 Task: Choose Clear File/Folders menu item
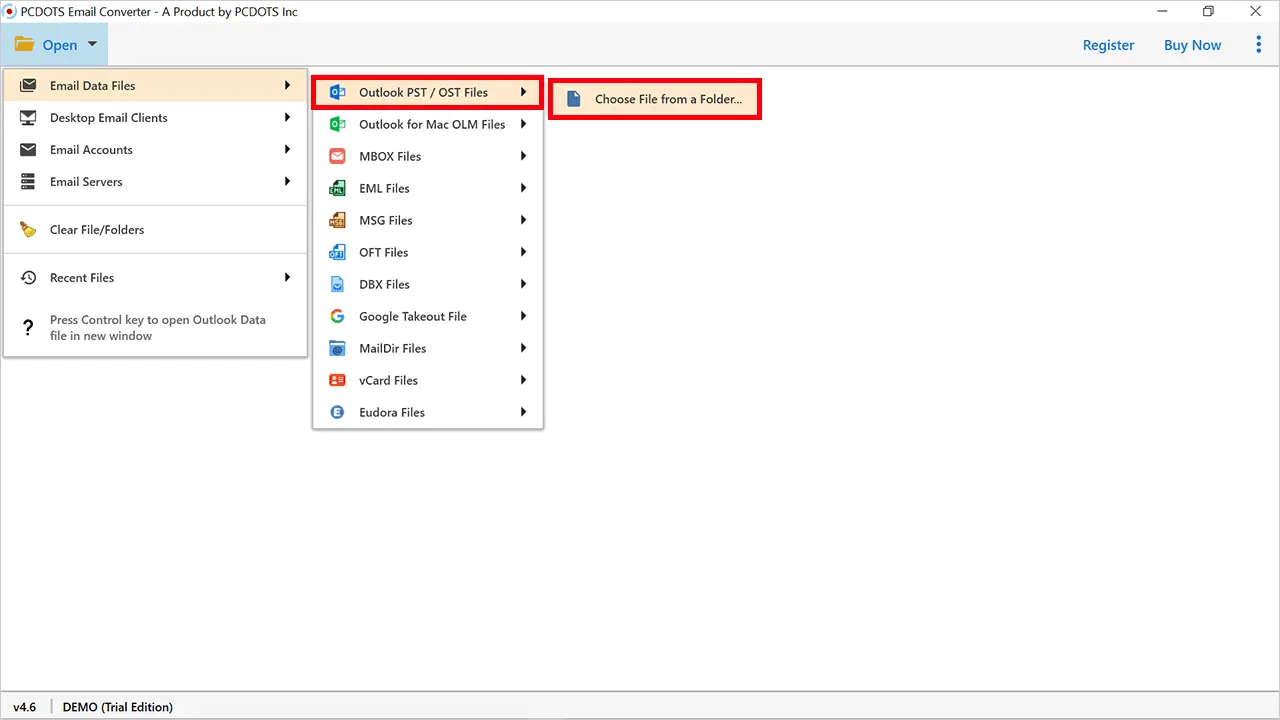[x=155, y=230]
